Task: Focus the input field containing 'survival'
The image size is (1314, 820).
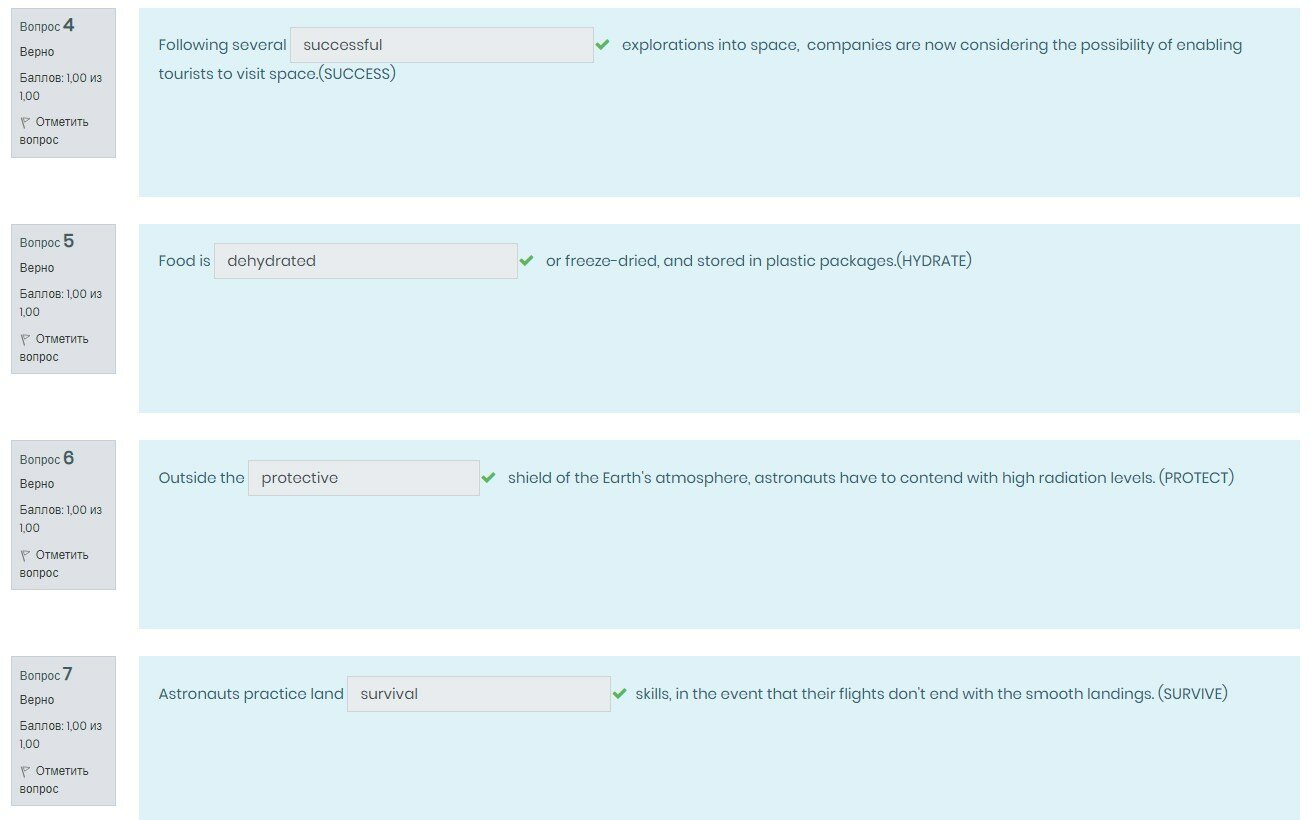Action: point(478,694)
